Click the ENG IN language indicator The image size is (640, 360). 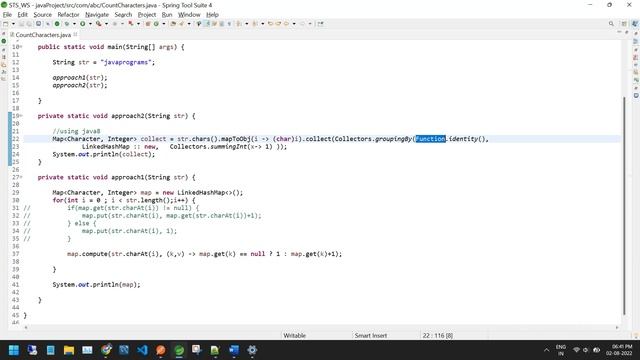561,350
